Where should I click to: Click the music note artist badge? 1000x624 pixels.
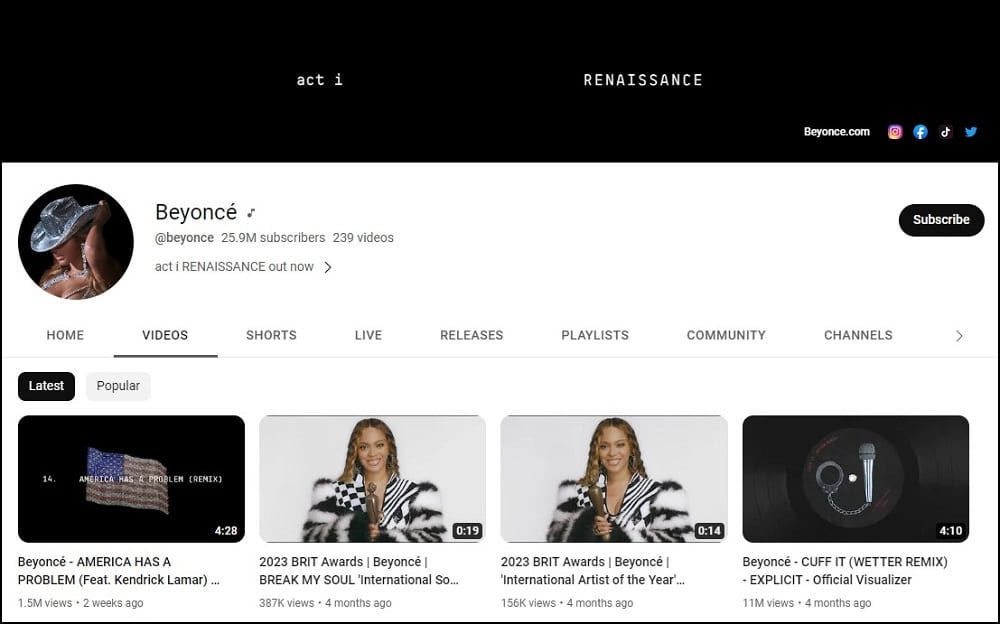point(251,212)
